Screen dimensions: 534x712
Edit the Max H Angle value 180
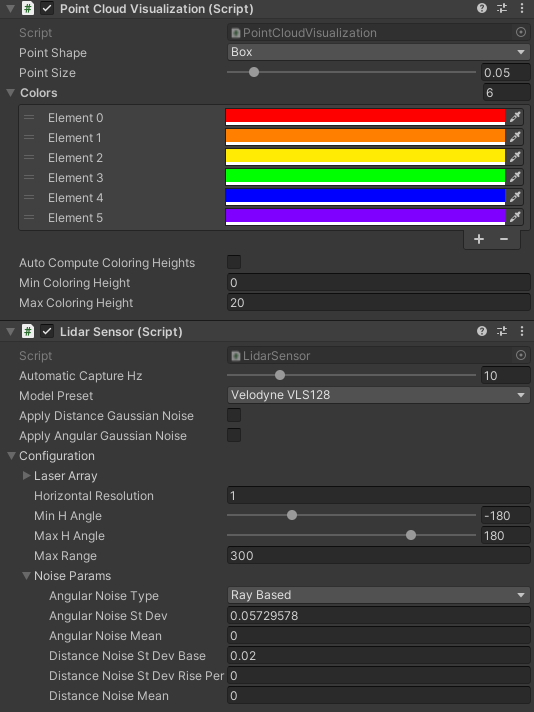click(506, 535)
